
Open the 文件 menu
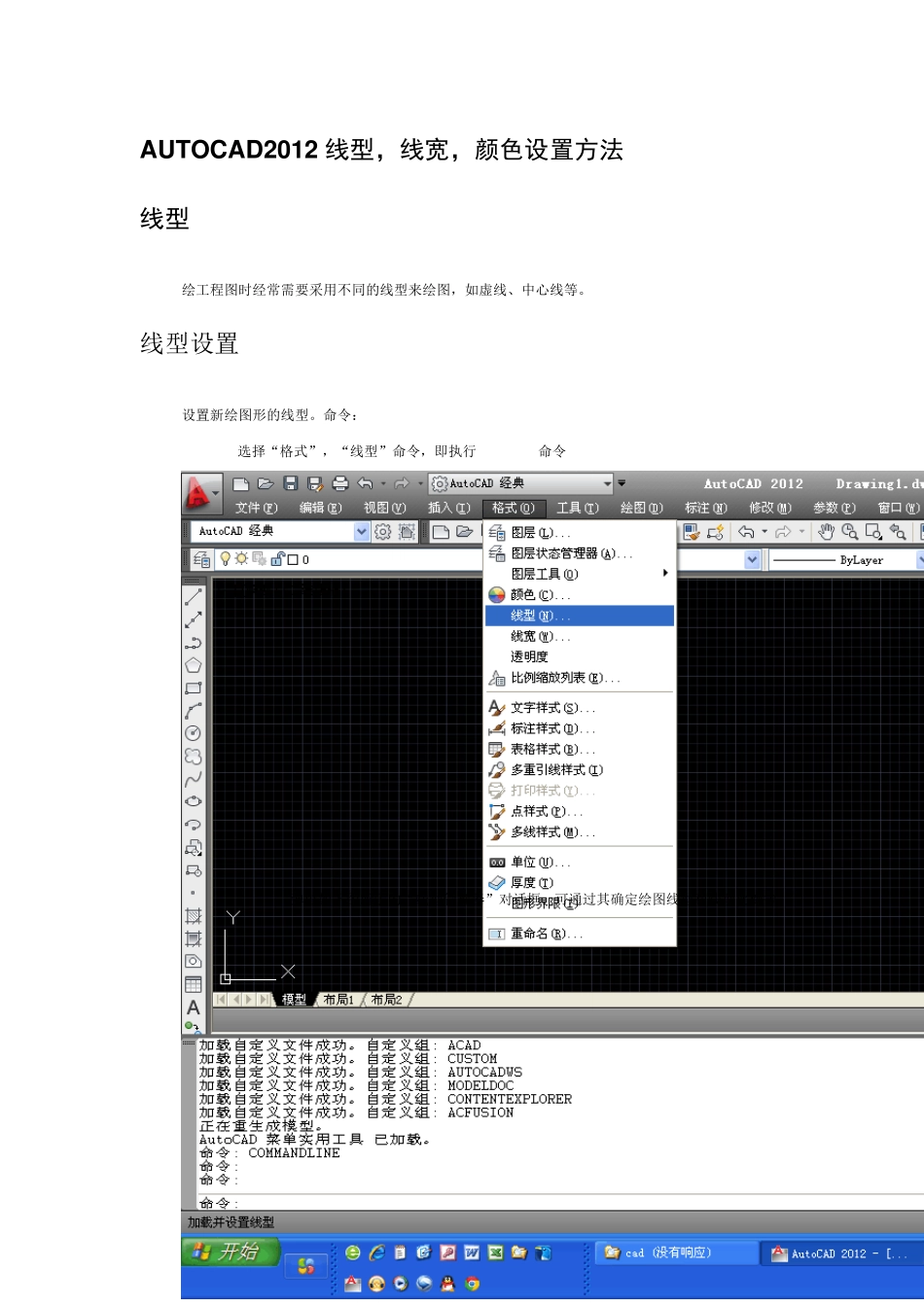[x=257, y=508]
